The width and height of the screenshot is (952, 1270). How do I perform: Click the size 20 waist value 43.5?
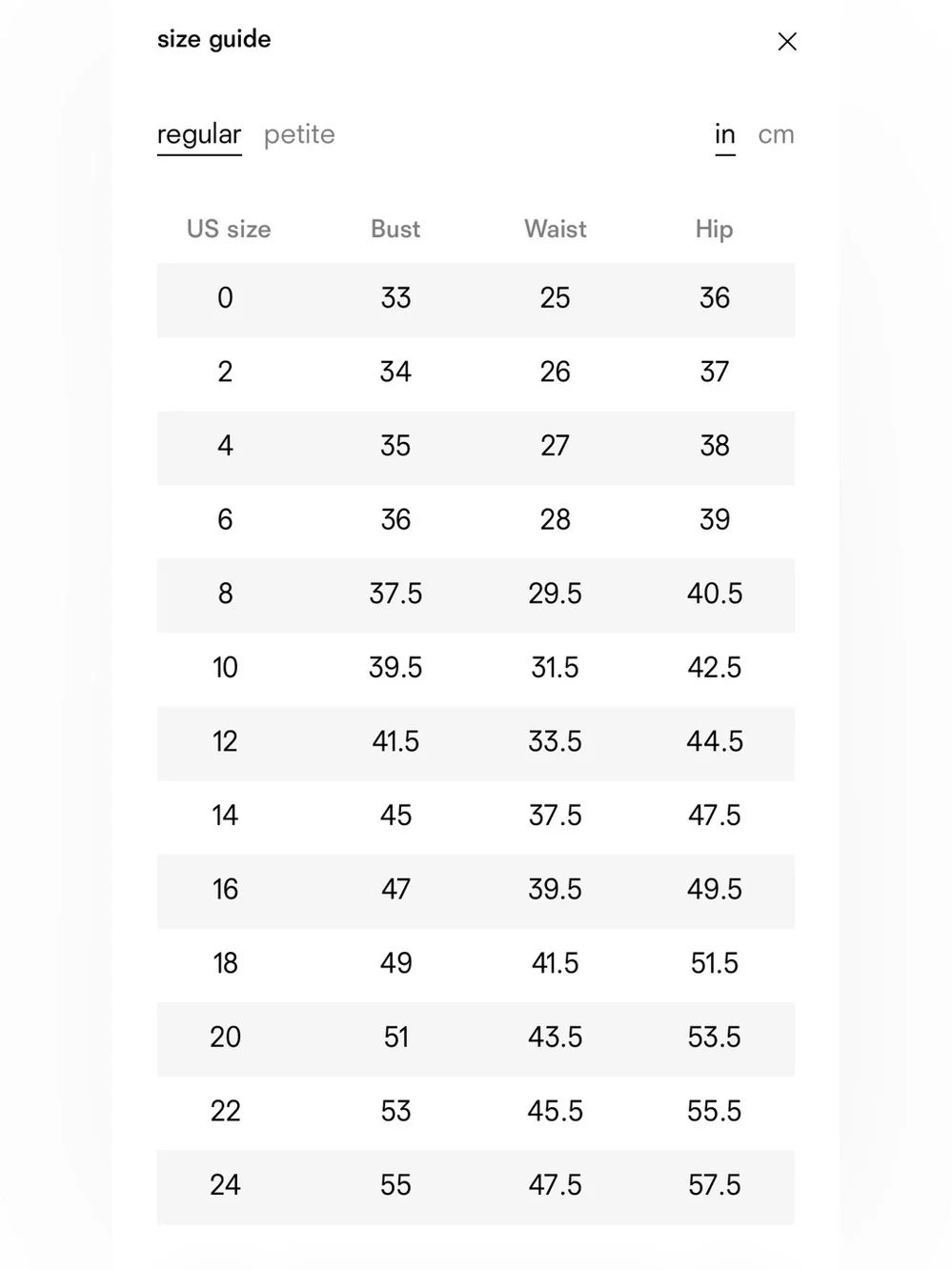click(x=555, y=1038)
